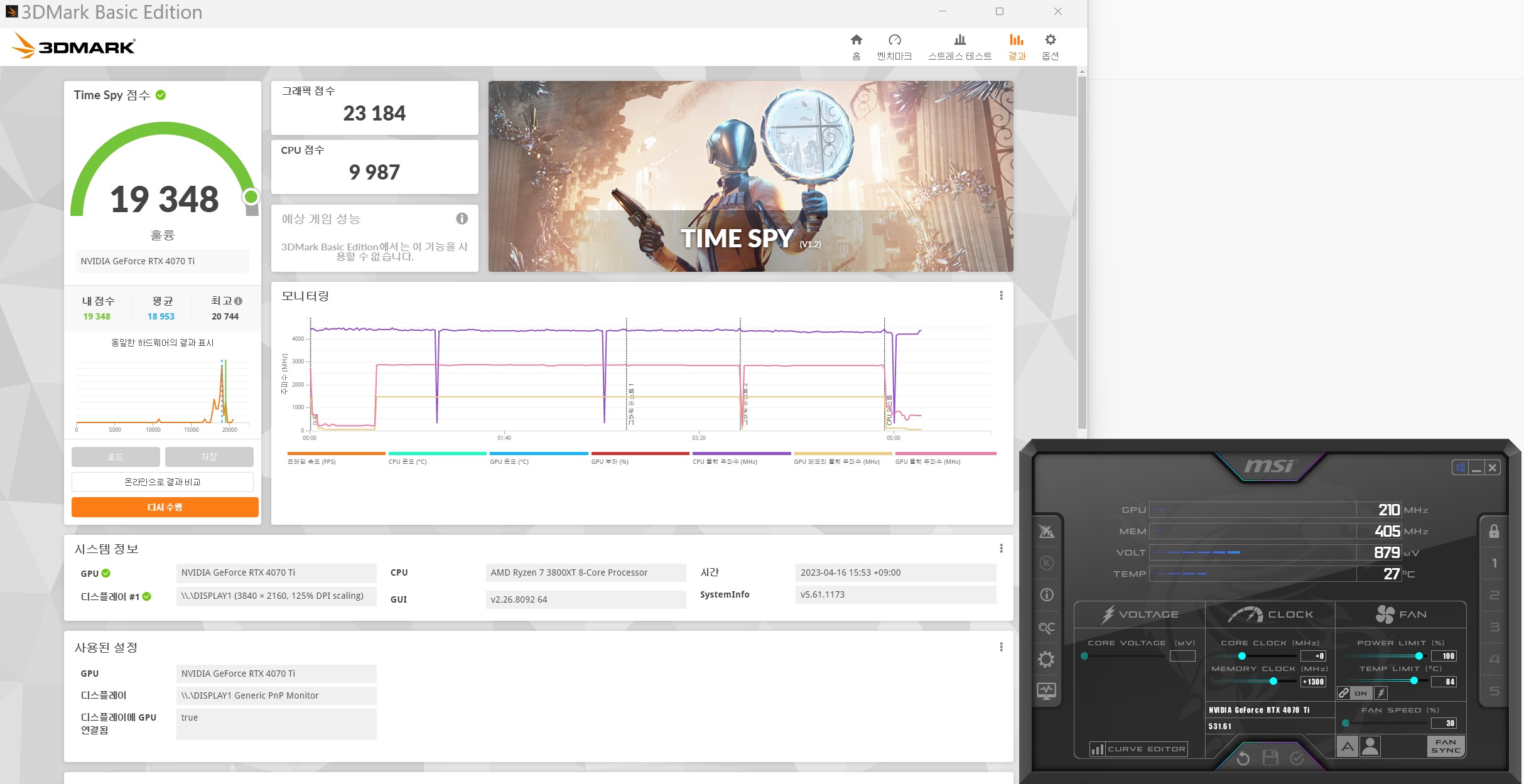Image resolution: width=1524 pixels, height=784 pixels.
Task: Switch to the 벤치마크 (Benchmarks) tab
Action: [894, 47]
